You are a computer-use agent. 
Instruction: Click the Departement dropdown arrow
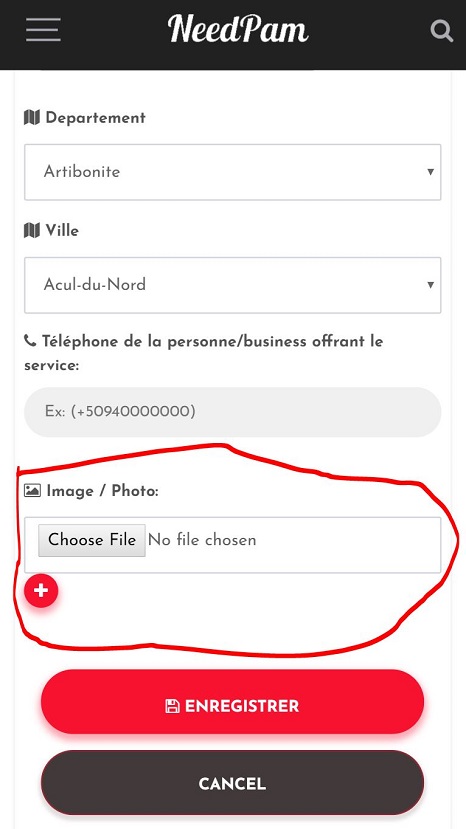431,172
